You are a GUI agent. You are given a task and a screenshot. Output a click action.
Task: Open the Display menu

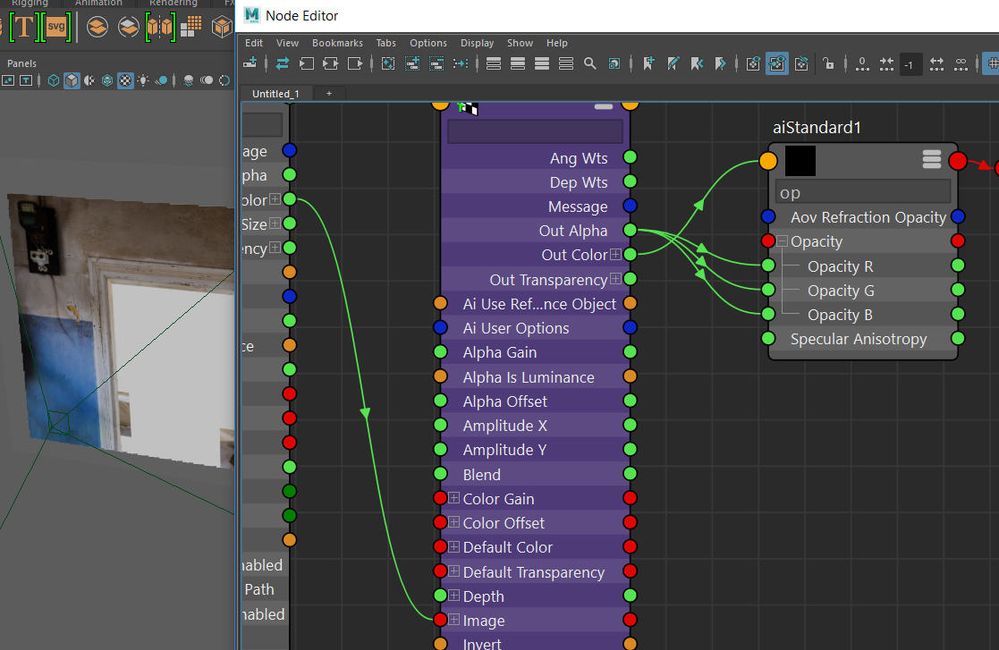[x=477, y=43]
